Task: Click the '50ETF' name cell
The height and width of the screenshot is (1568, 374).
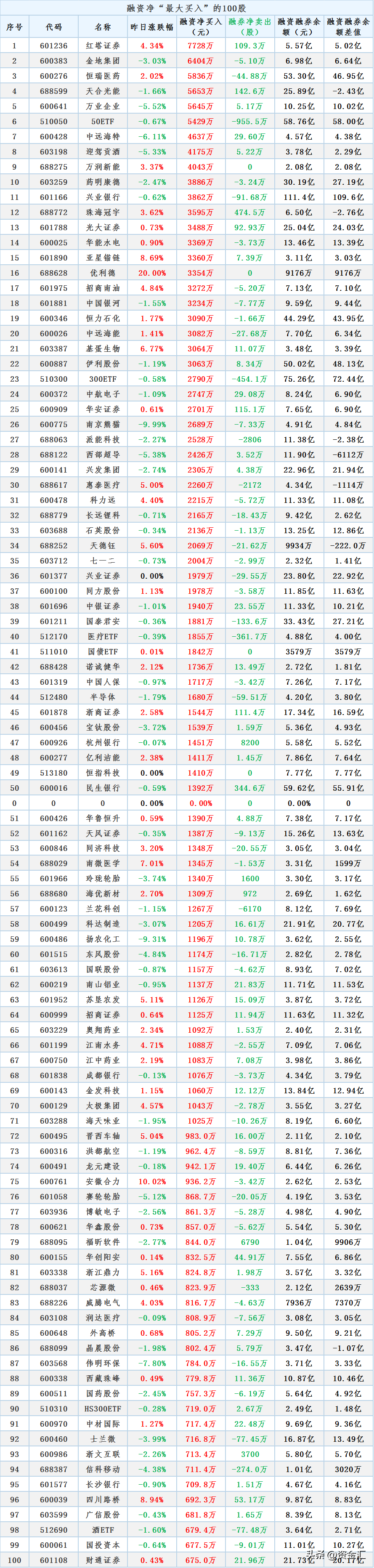Action: (103, 121)
